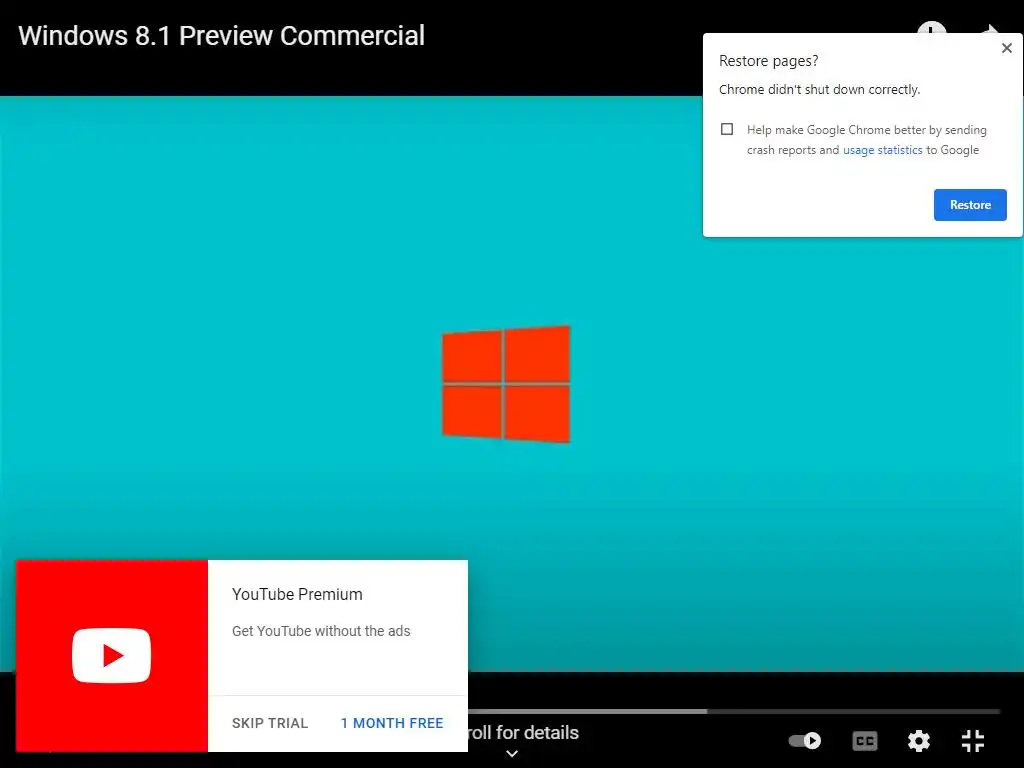Click the Windows 8.1 Preview Commercial title
The width and height of the screenshot is (1024, 768).
pos(221,36)
